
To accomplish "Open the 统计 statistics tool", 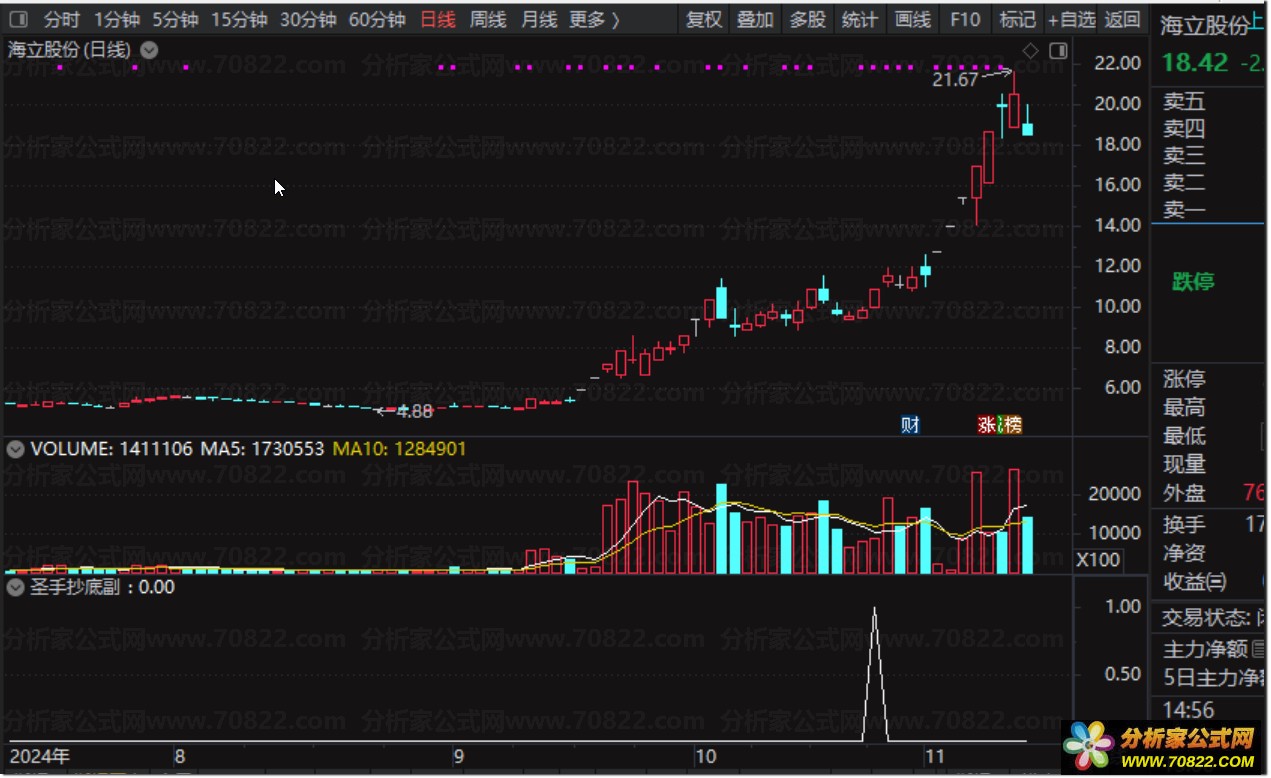I will (859, 19).
